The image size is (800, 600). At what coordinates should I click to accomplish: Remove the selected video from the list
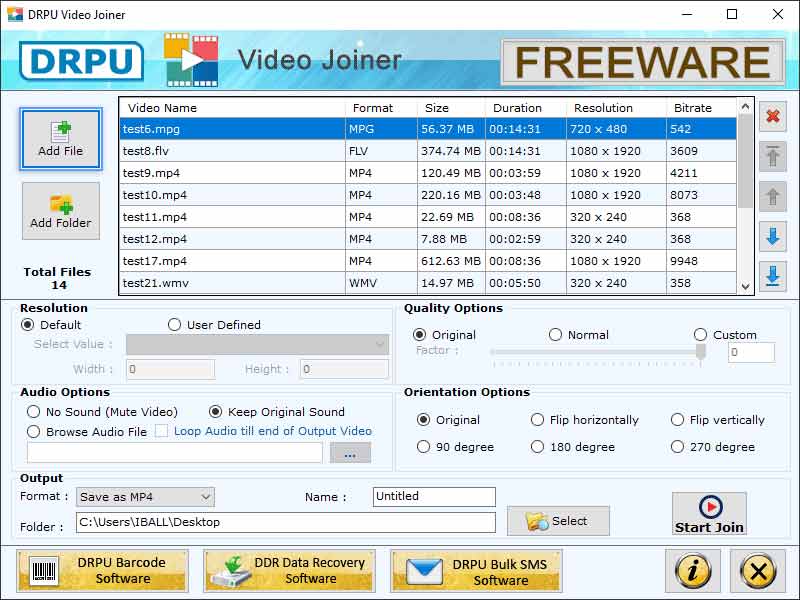pyautogui.click(x=771, y=117)
